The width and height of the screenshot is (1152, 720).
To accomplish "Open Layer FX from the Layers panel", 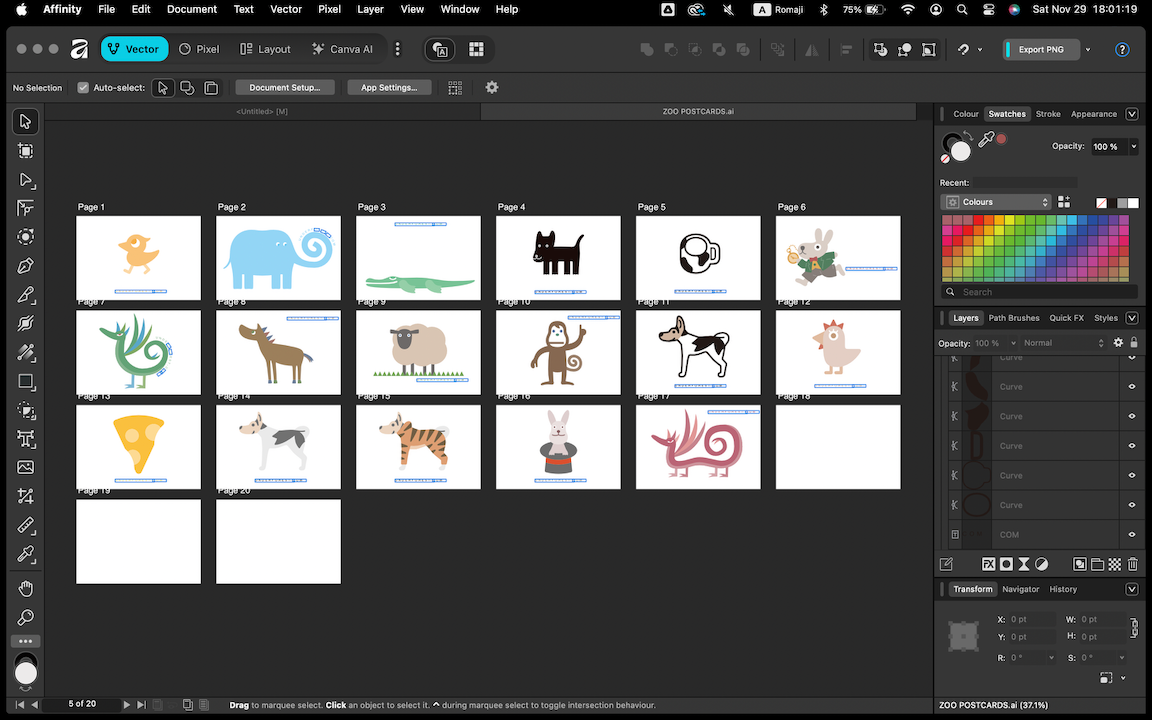I will 988,564.
